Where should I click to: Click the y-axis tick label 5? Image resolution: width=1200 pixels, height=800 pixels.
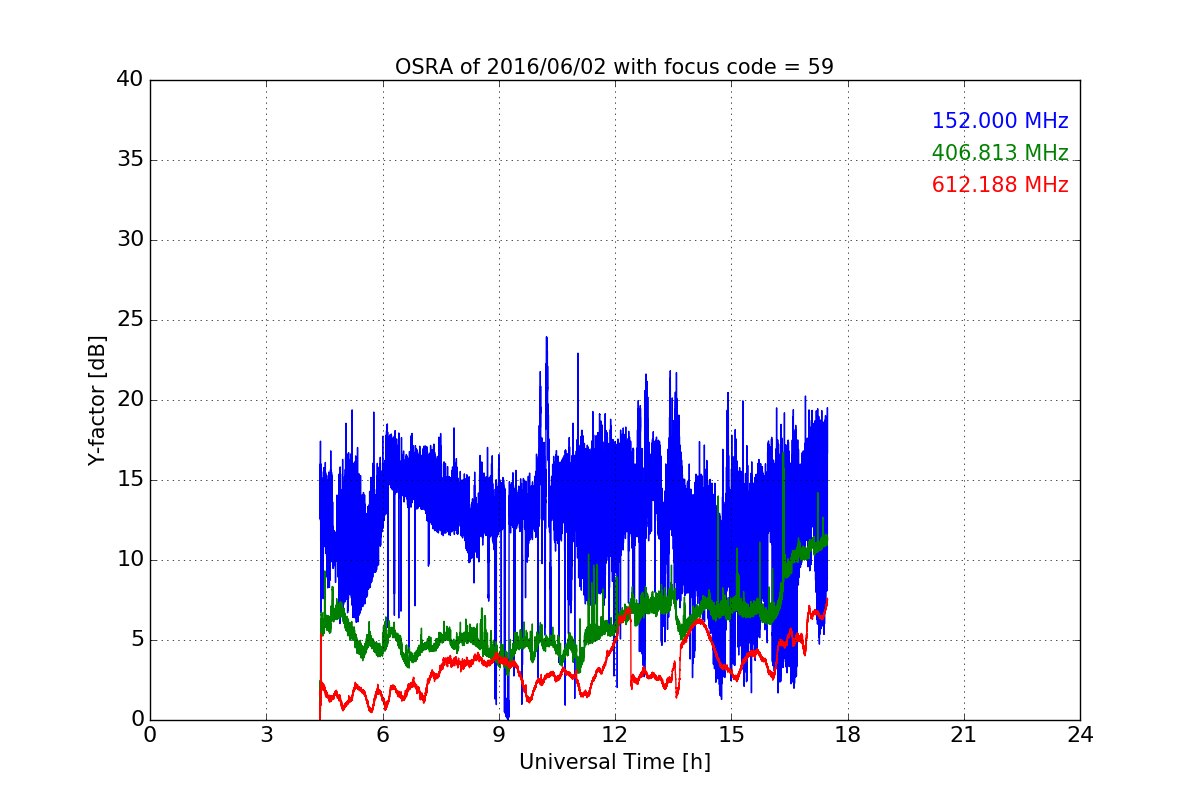coord(137,640)
